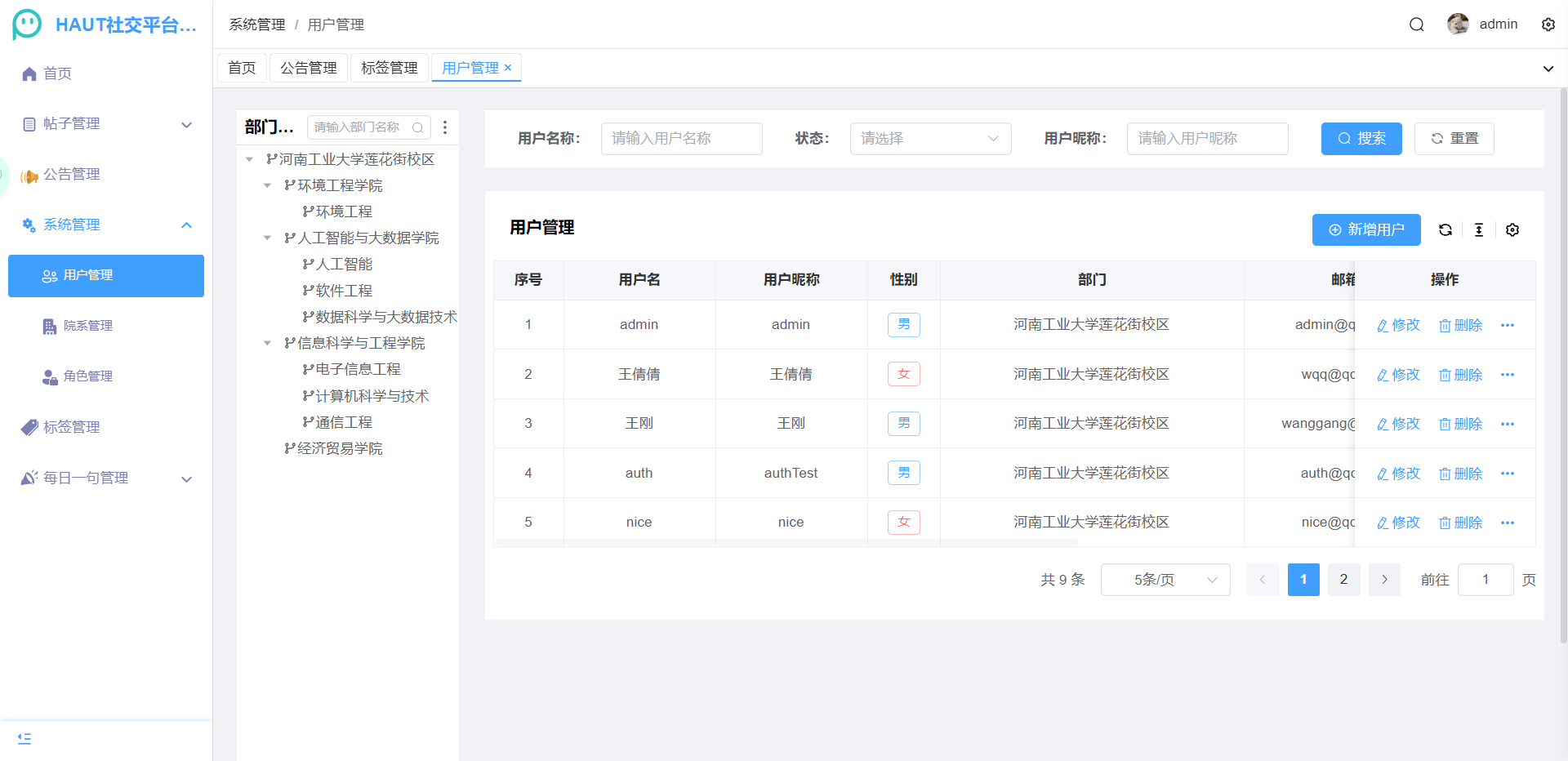Viewport: 1568px width, 761px height.
Task: Click the 用户名称 input field
Action: click(x=681, y=139)
